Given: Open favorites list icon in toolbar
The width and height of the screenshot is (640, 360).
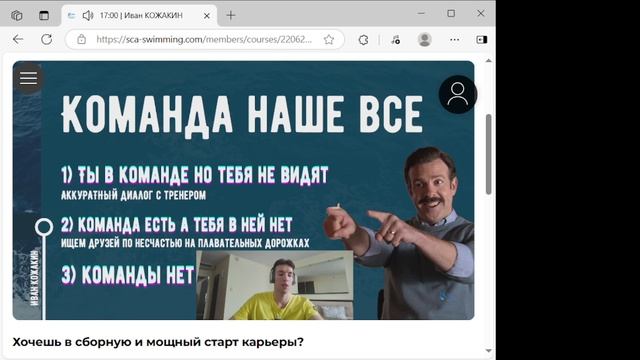Looking at the screenshot, I should pos(395,40).
